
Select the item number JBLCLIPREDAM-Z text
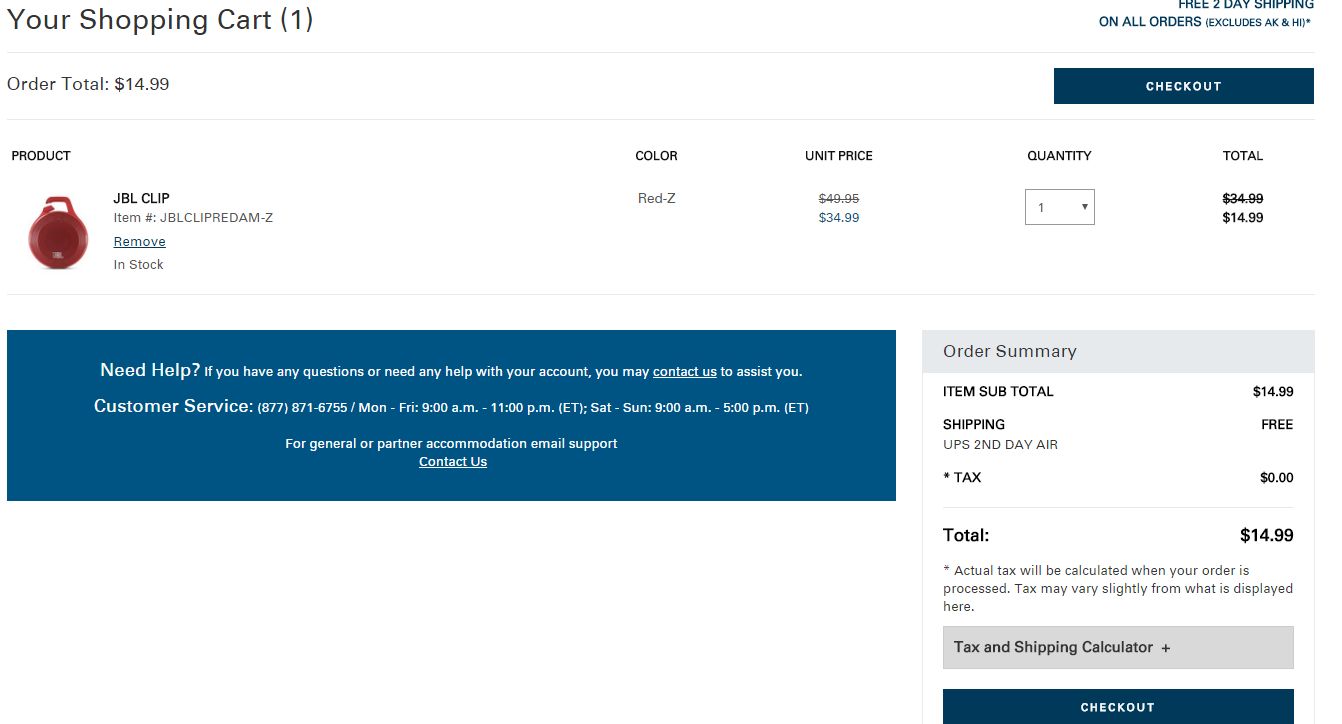216,218
